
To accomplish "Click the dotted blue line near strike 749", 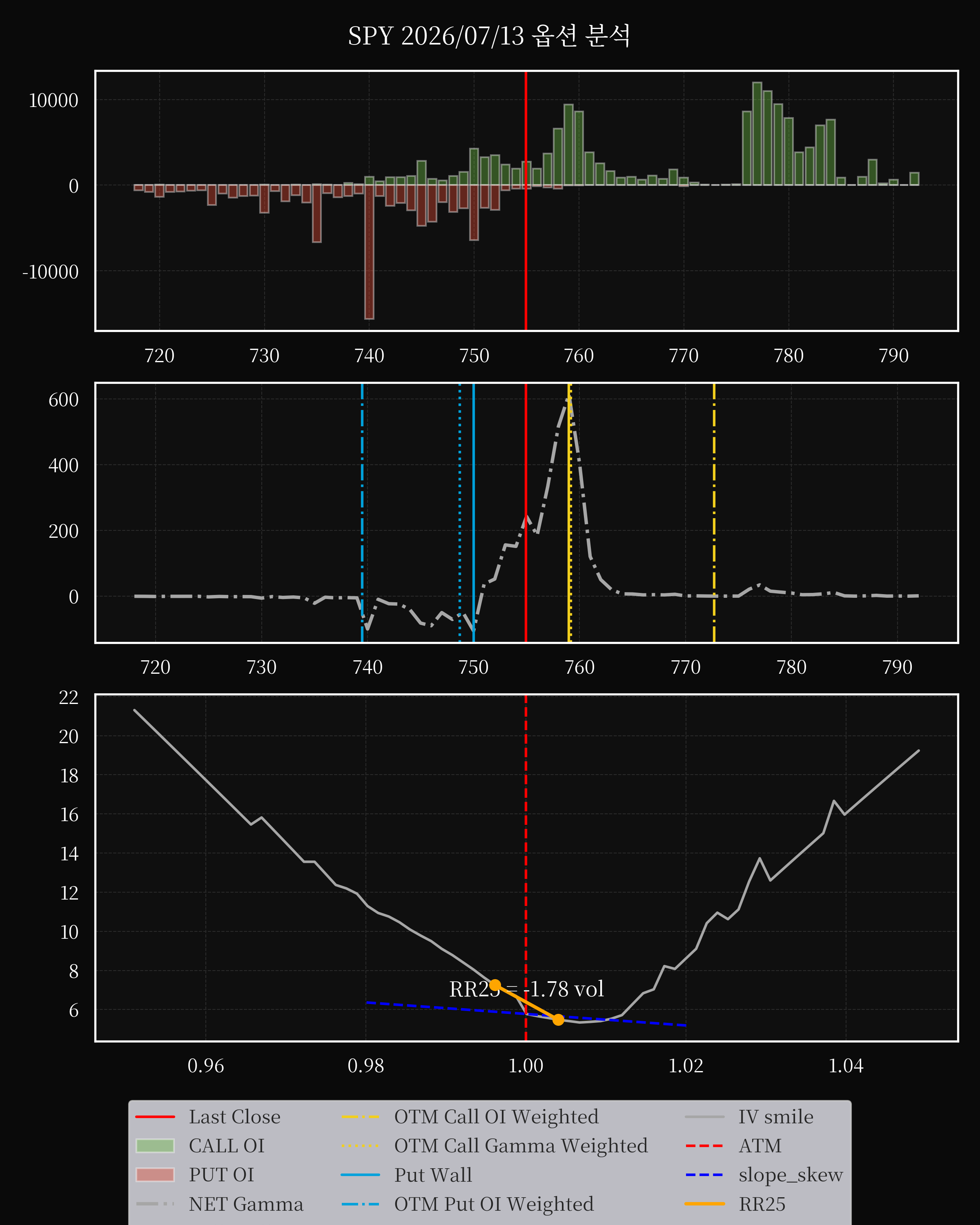I will tap(460, 513).
